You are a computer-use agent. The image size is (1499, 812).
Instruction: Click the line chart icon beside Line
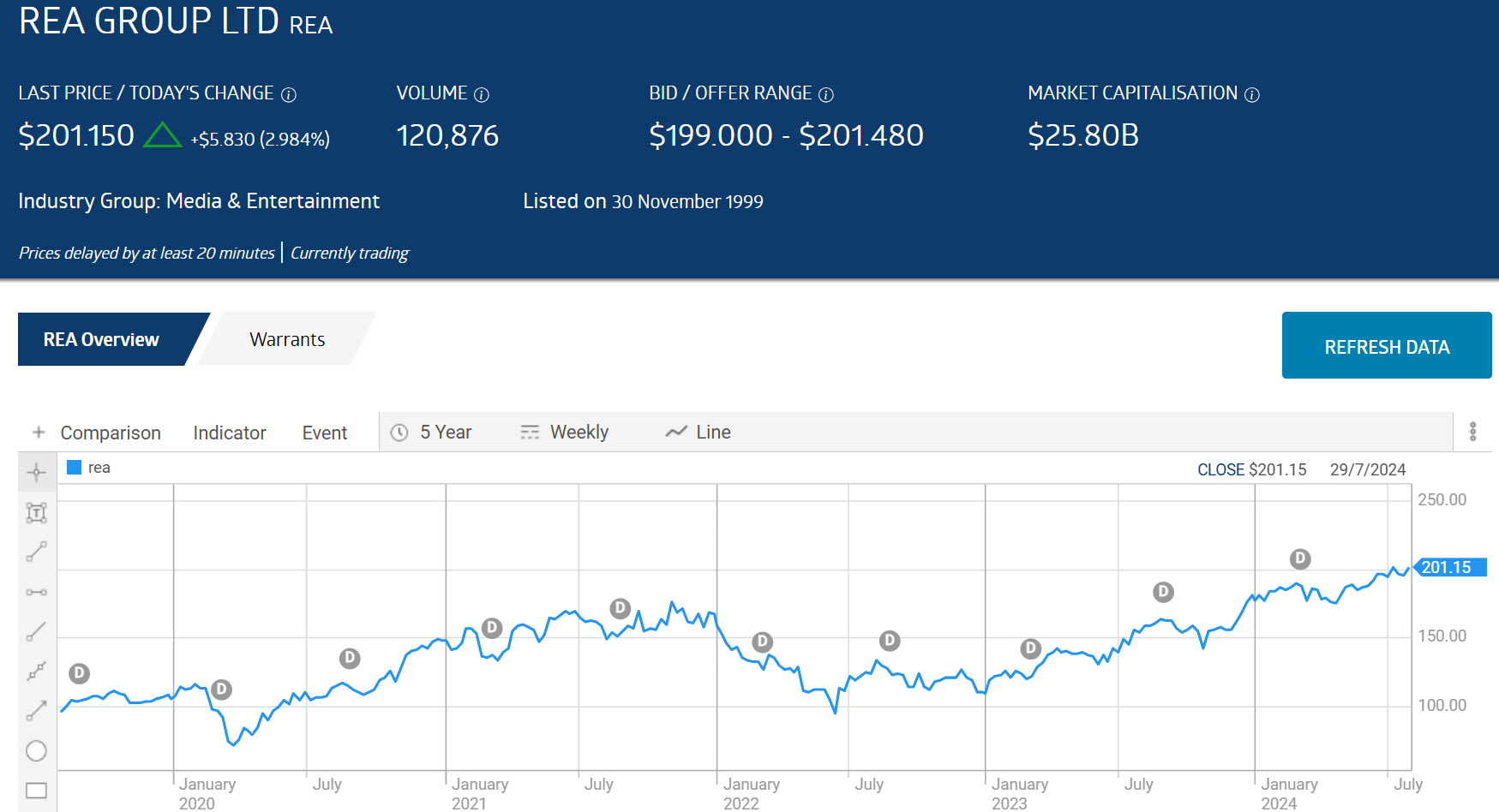click(x=676, y=433)
